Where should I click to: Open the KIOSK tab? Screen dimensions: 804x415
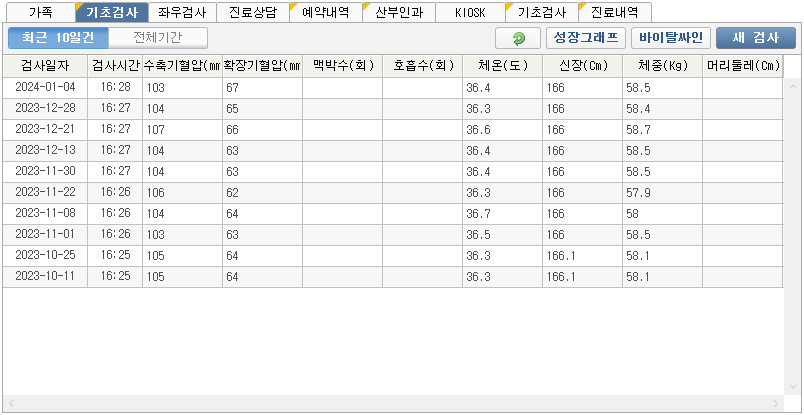point(469,13)
